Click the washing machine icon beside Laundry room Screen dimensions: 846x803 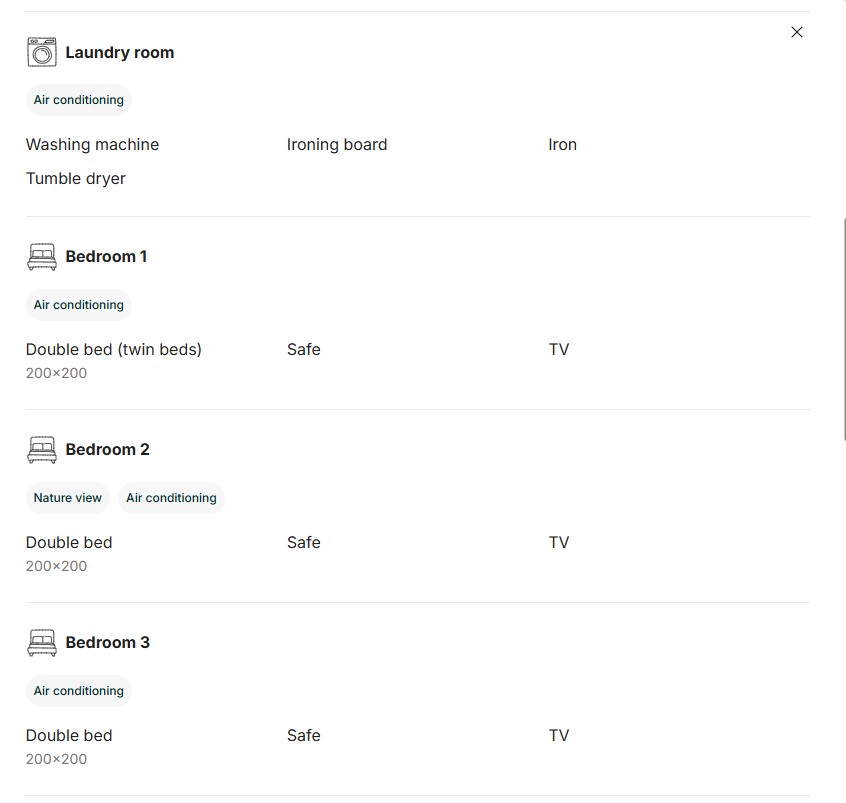(x=42, y=52)
